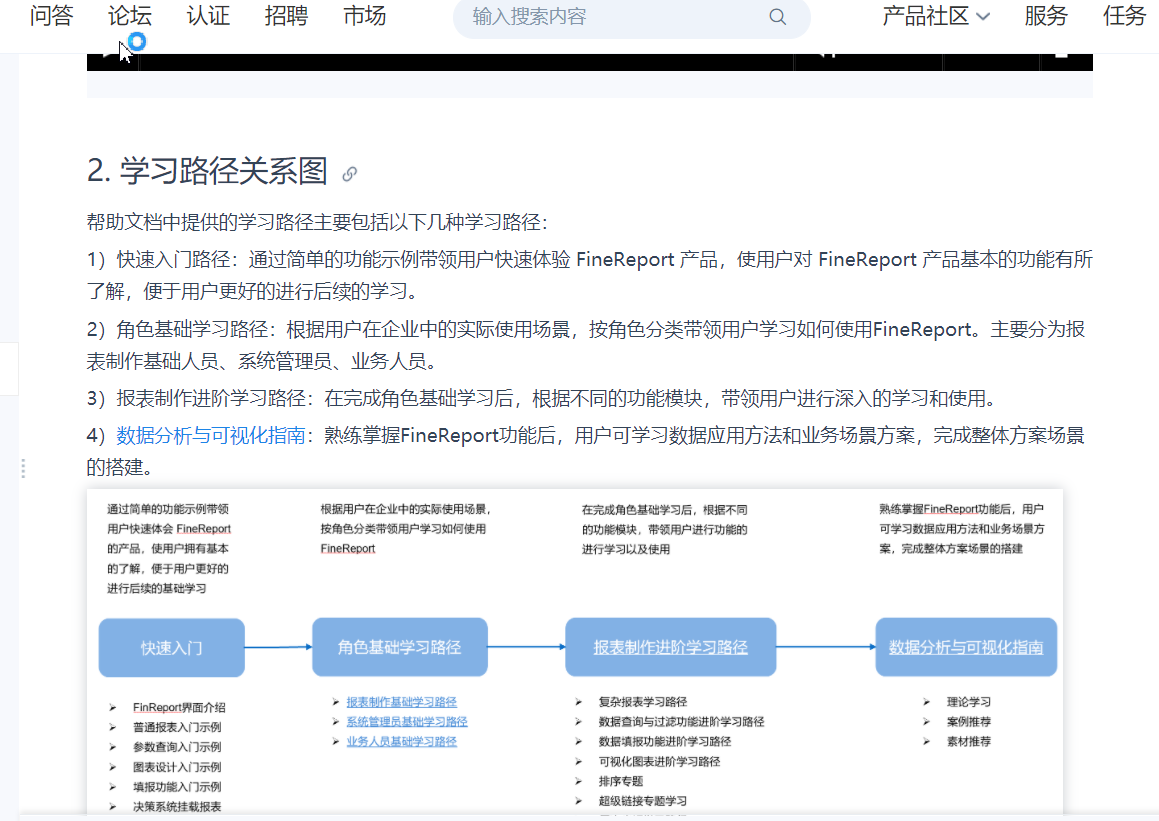Open 数据分析与可视化指南 link in paragraph 4
This screenshot has height=821, width=1159.
tap(211, 435)
